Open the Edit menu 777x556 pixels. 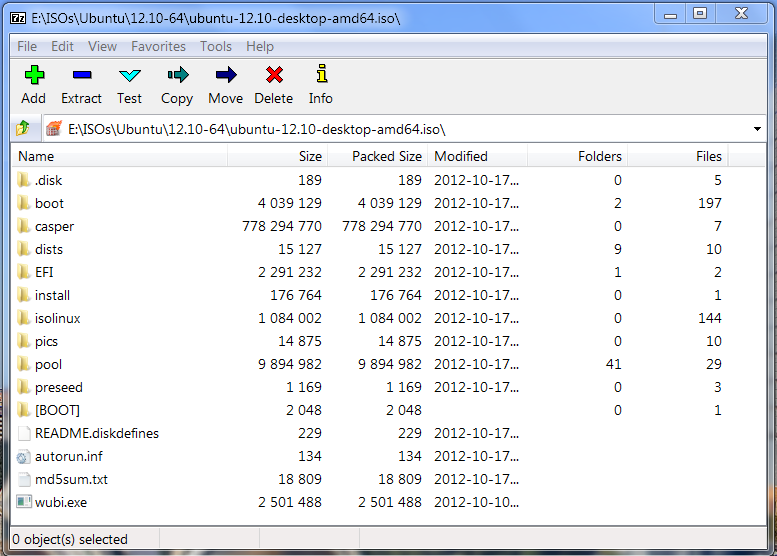pyautogui.click(x=62, y=46)
